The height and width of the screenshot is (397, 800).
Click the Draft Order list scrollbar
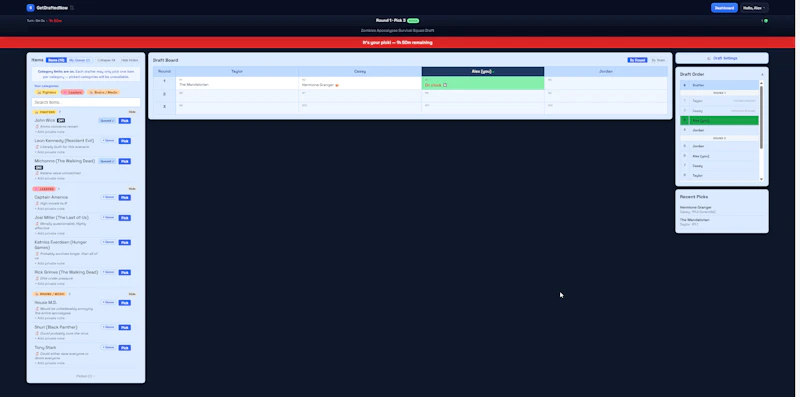point(762,117)
